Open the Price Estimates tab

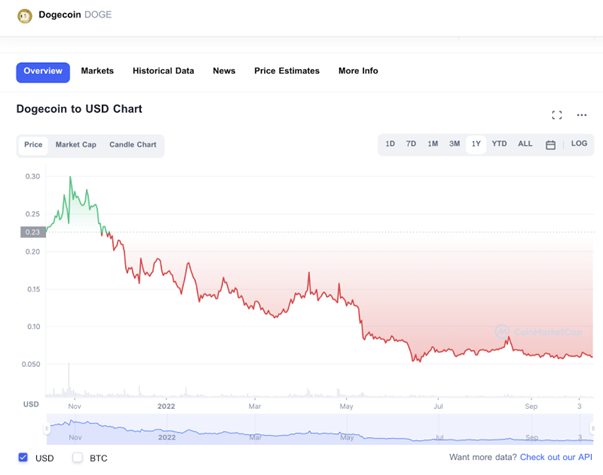coord(287,71)
